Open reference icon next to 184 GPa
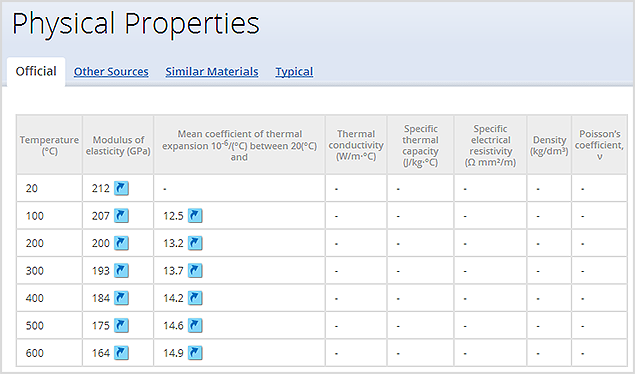The width and height of the screenshot is (635, 374). (121, 298)
